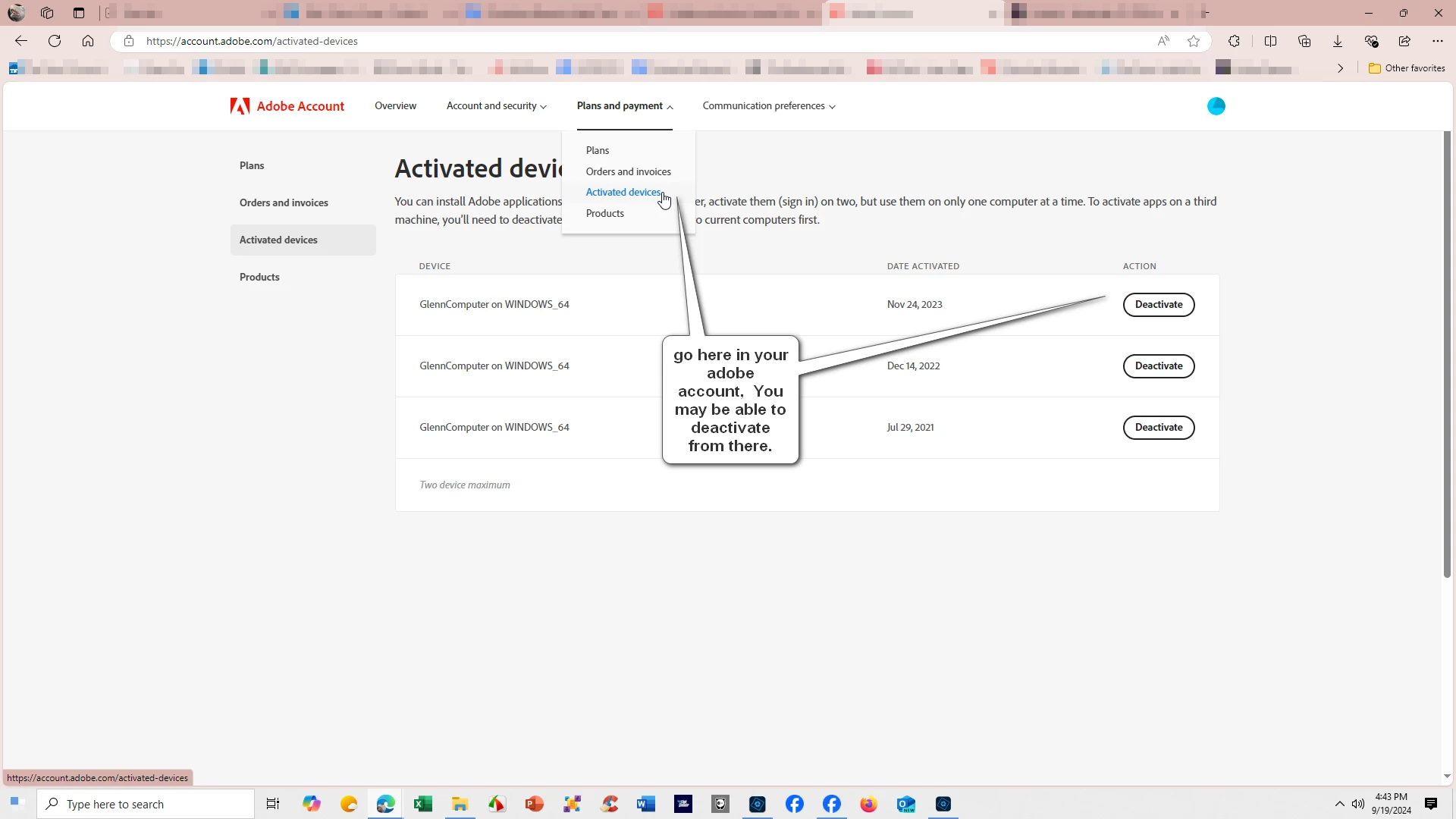Screen dimensions: 1456x819
Task: Open browser downloads panel
Action: [x=1338, y=41]
